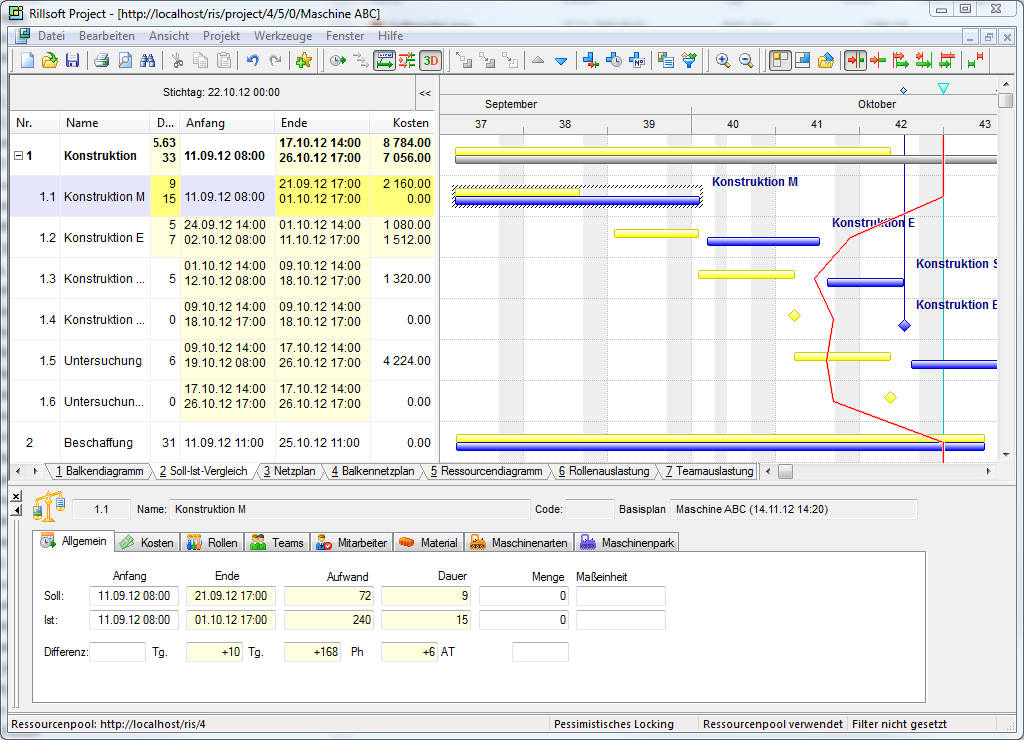Switch to the Balkennetzplan view tab

(373, 471)
